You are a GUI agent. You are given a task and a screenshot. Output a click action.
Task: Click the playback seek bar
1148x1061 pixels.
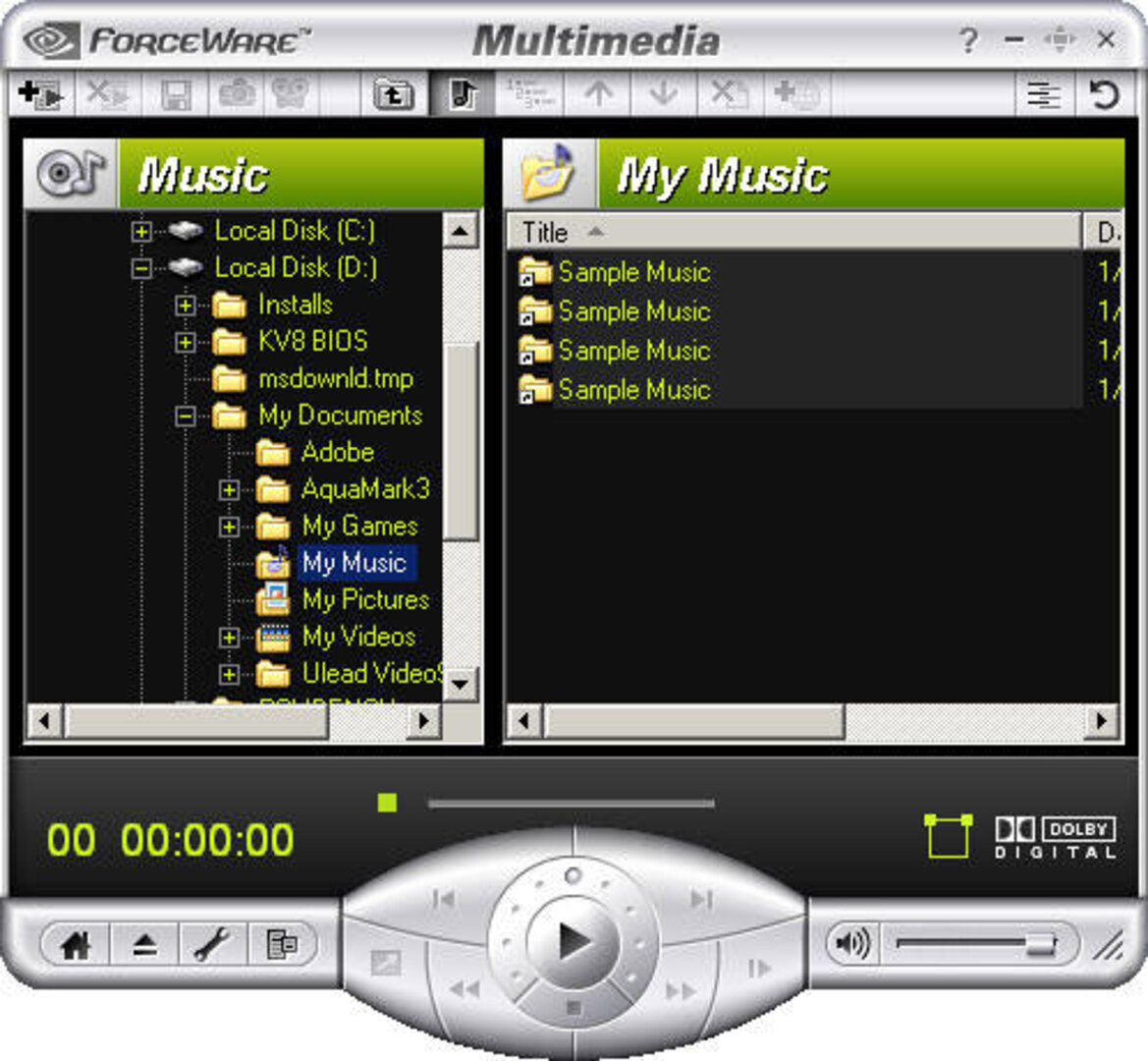(572, 804)
